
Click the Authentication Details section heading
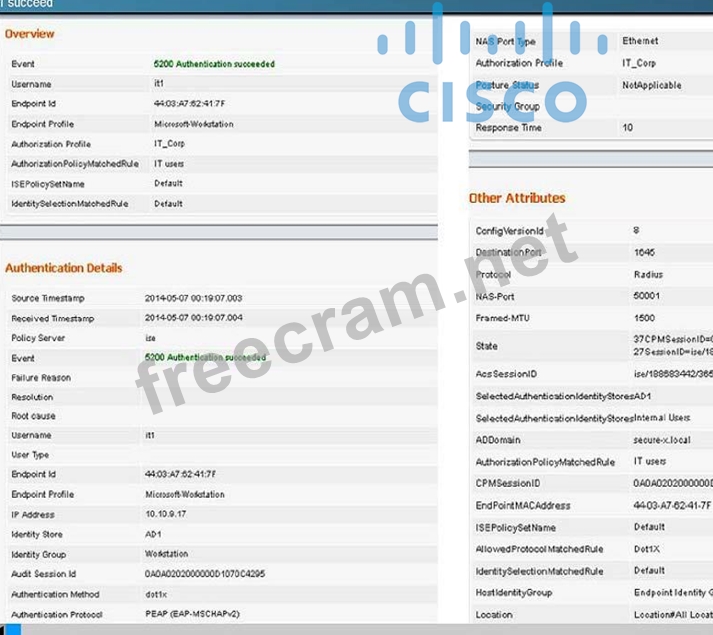(x=64, y=268)
